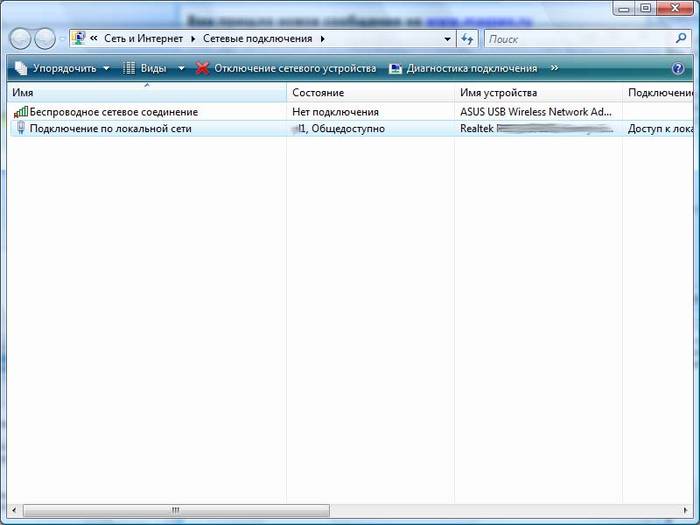This screenshot has height=525, width=700.
Task: Click the Виды view icon in toolbar
Action: pos(130,68)
